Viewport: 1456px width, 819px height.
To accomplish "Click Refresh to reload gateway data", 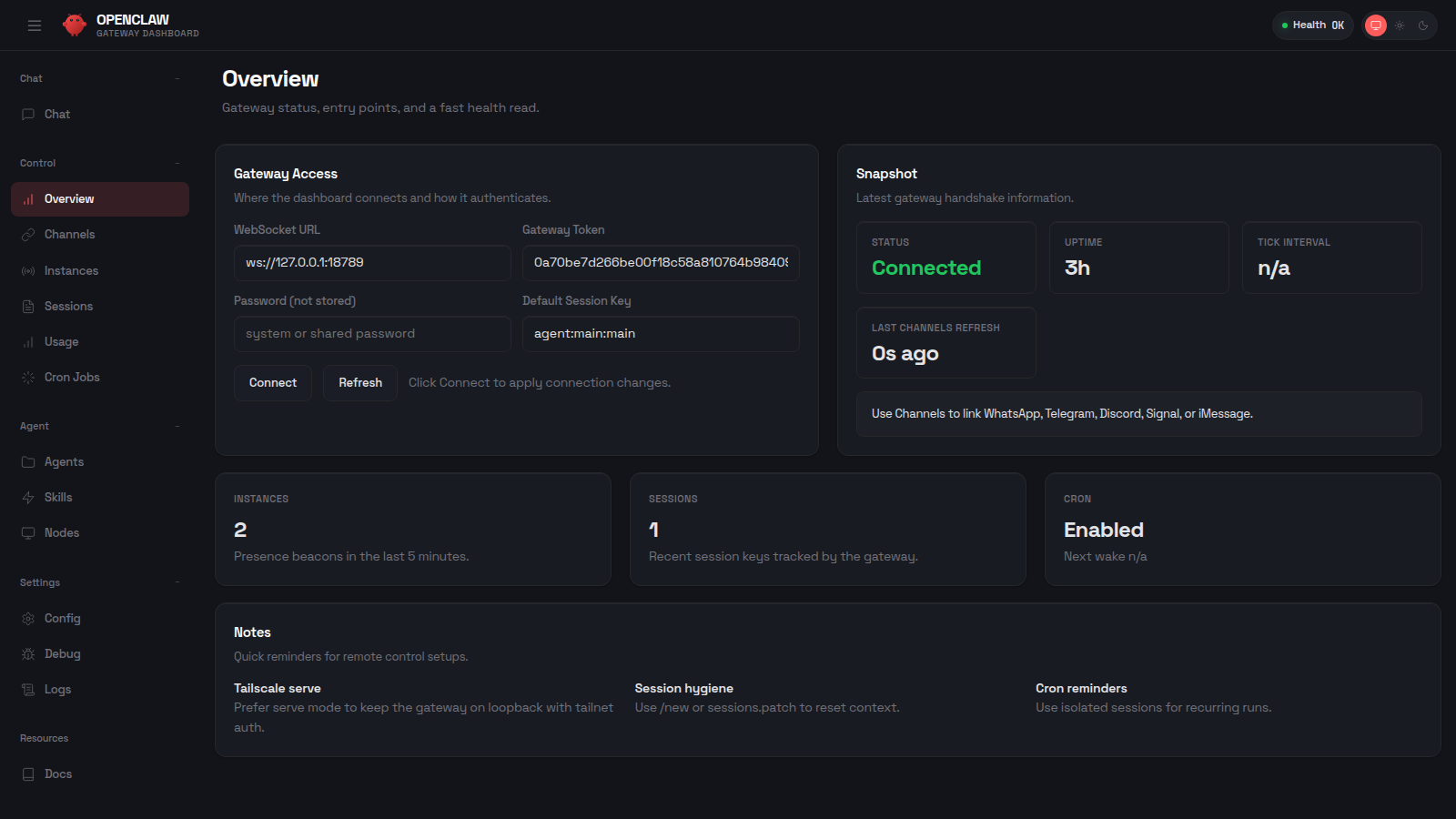I will click(359, 382).
